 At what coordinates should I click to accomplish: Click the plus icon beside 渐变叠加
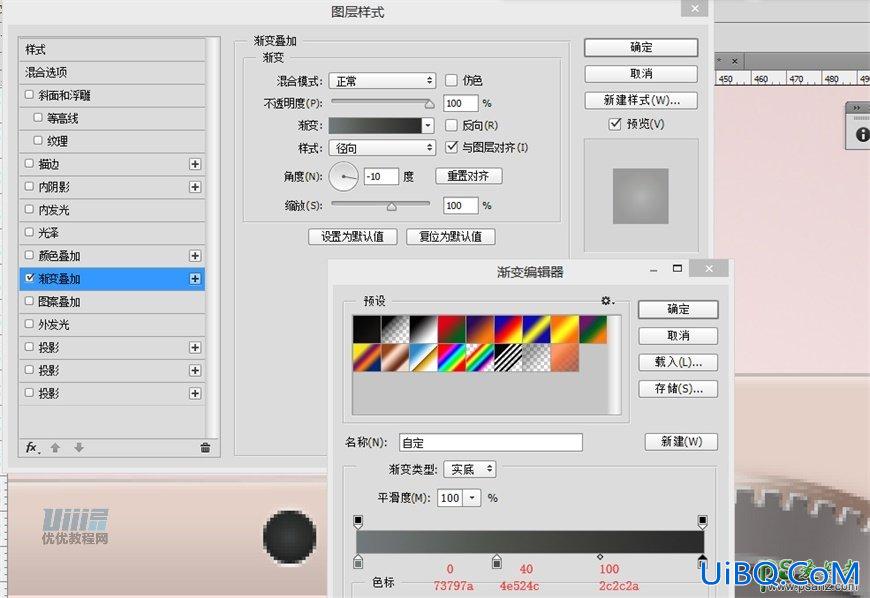pyautogui.click(x=195, y=278)
